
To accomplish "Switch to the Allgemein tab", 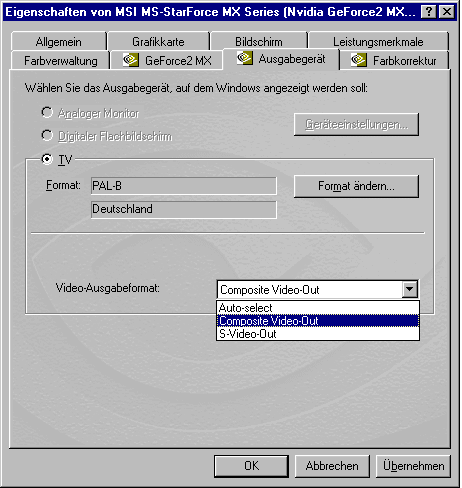I will (x=59, y=42).
